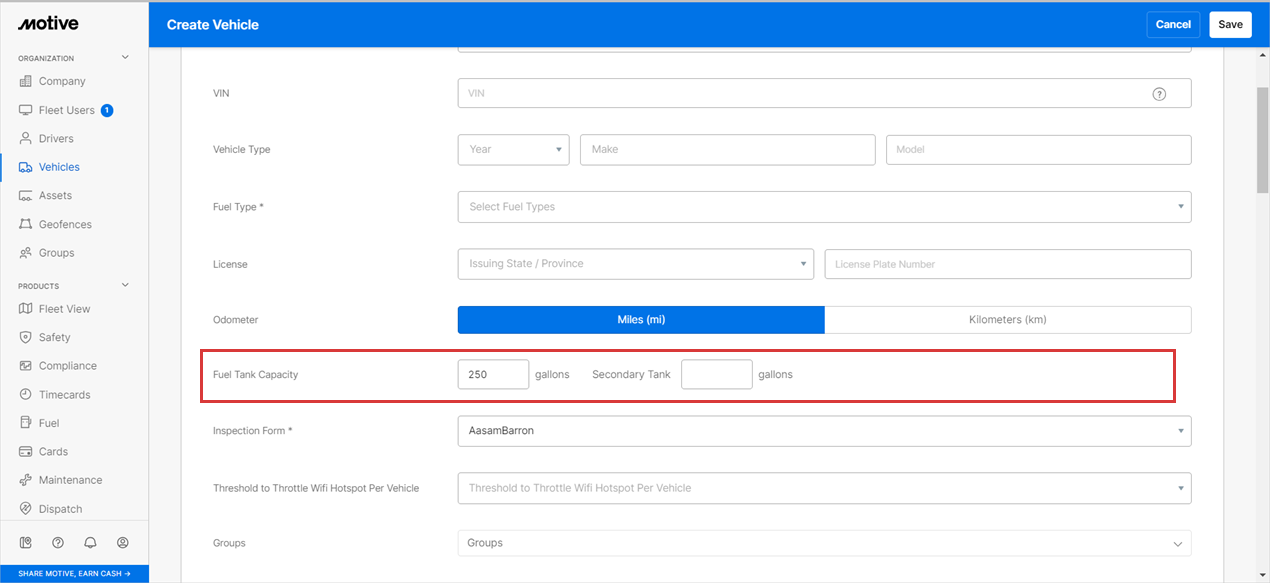1270x583 pixels.
Task: Open Maintenance from the sidebar
Action: 70,480
